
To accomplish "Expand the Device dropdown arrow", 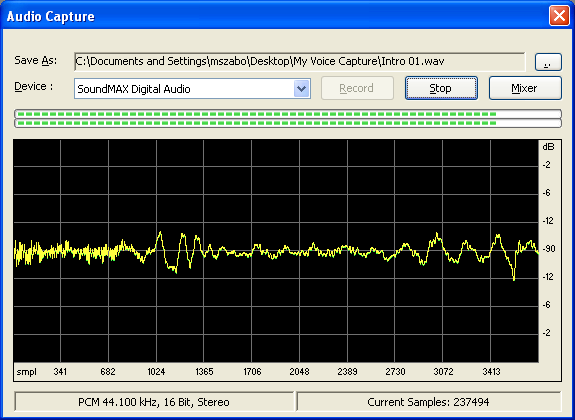I will (301, 89).
